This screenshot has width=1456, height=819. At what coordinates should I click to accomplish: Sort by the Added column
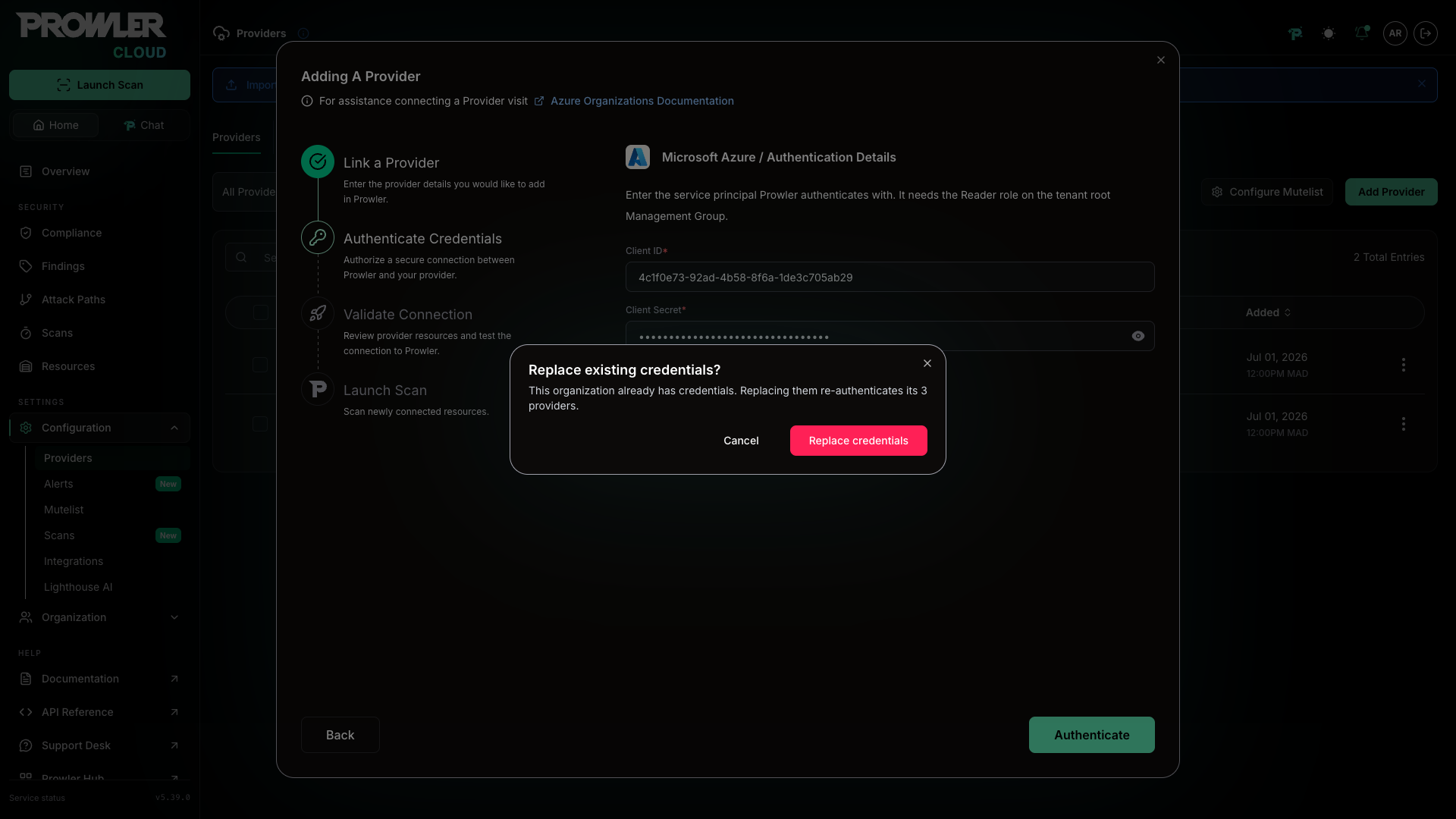[x=1268, y=312]
